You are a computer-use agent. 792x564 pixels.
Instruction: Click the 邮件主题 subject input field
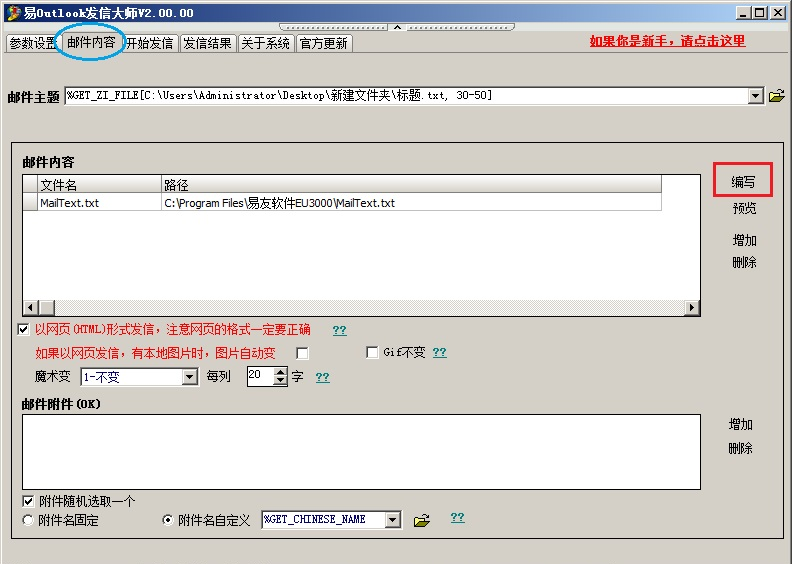click(x=407, y=95)
